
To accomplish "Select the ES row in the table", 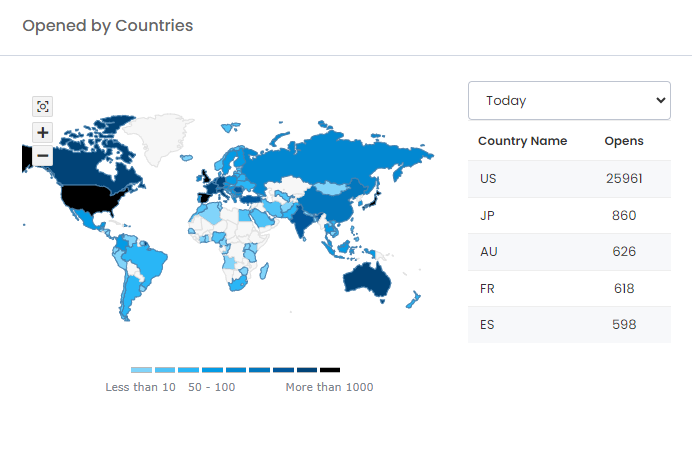I will (x=569, y=324).
